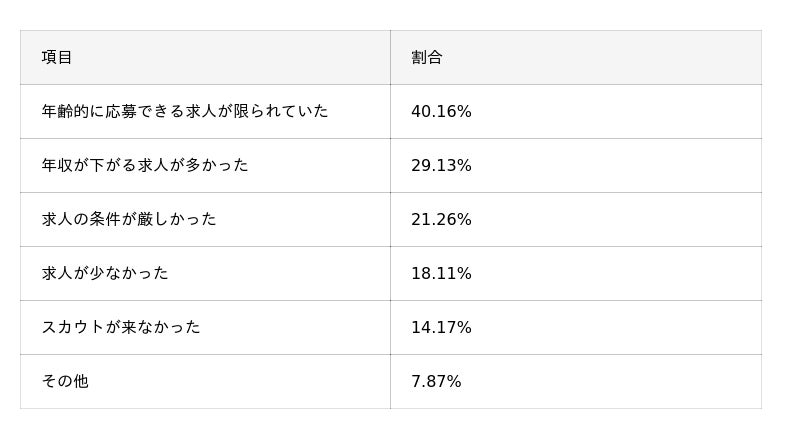Click the 18.11% value cell
Viewport: 800px width, 439px height.
pos(441,274)
